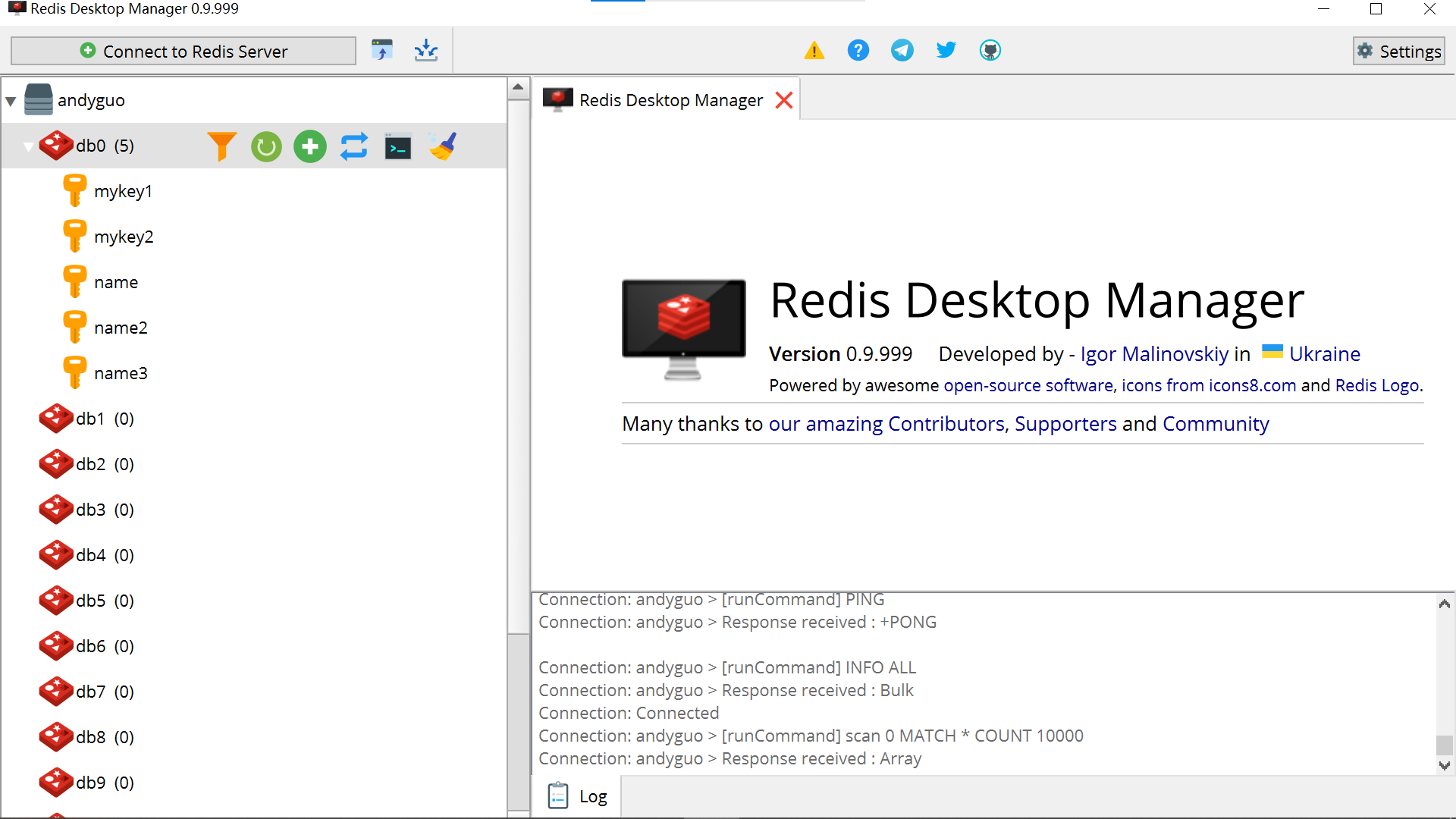The height and width of the screenshot is (819, 1456).
Task: Collapse the db0 database node
Action: (28, 146)
